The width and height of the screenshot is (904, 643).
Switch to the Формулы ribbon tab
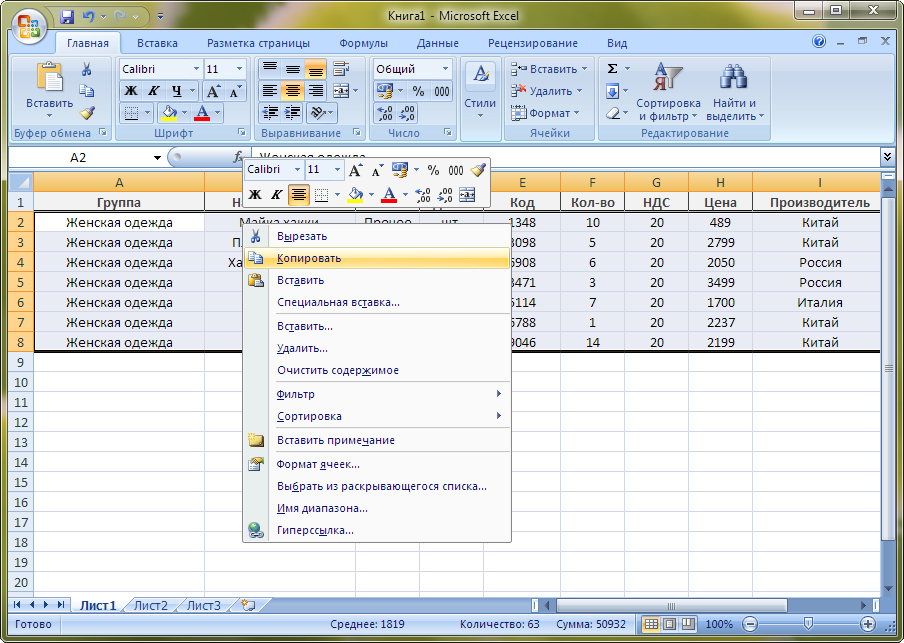coord(363,43)
